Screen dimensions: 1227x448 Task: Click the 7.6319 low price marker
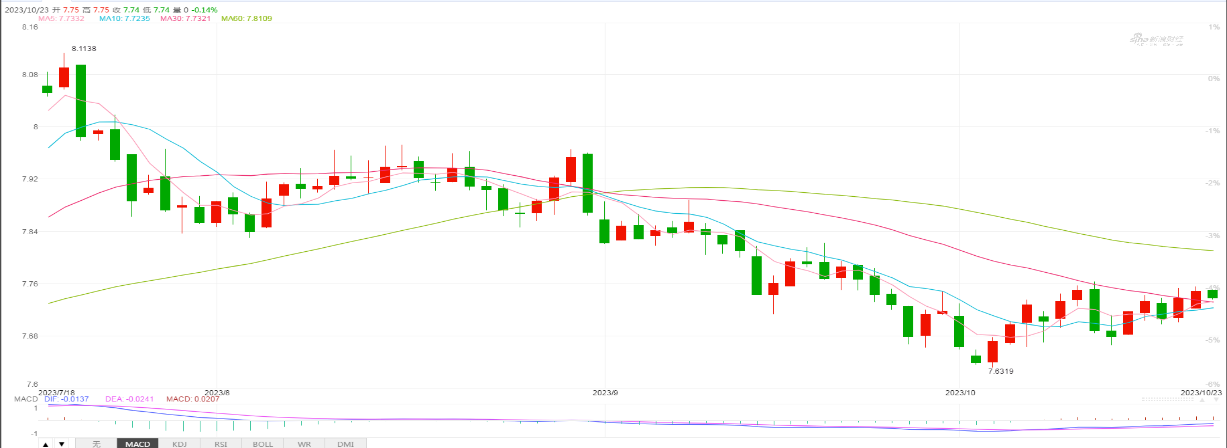[1001, 370]
